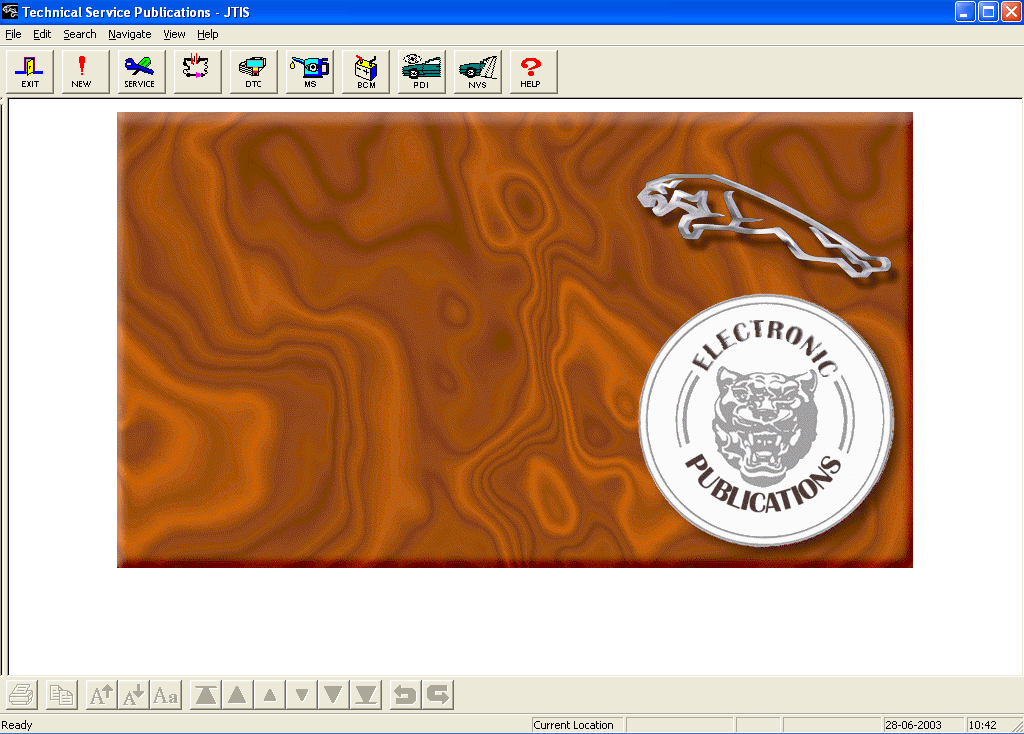Open the MS oil can icon
Screen dimensions: 1024x734
point(310,72)
